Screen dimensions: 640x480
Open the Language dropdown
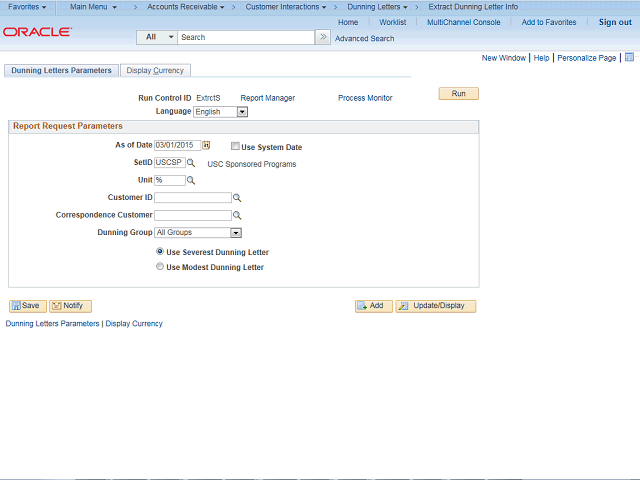click(220, 112)
